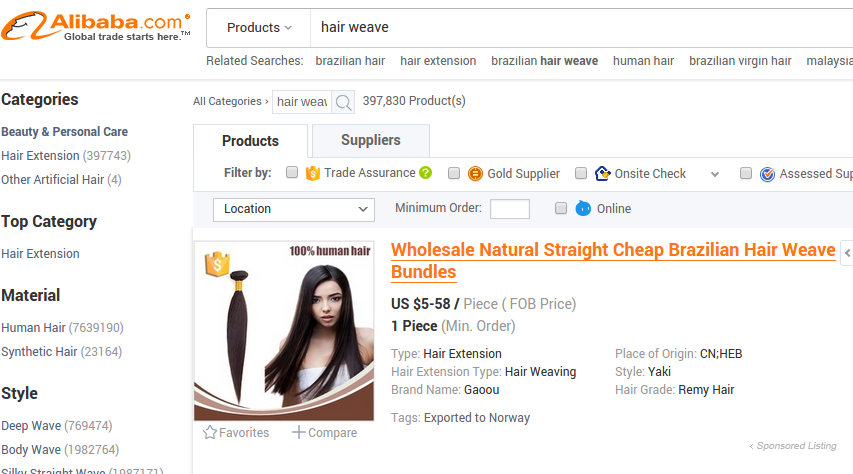Viewport: 853px width, 474px height.
Task: Click the Assessed Supplier badge icon
Action: point(767,174)
